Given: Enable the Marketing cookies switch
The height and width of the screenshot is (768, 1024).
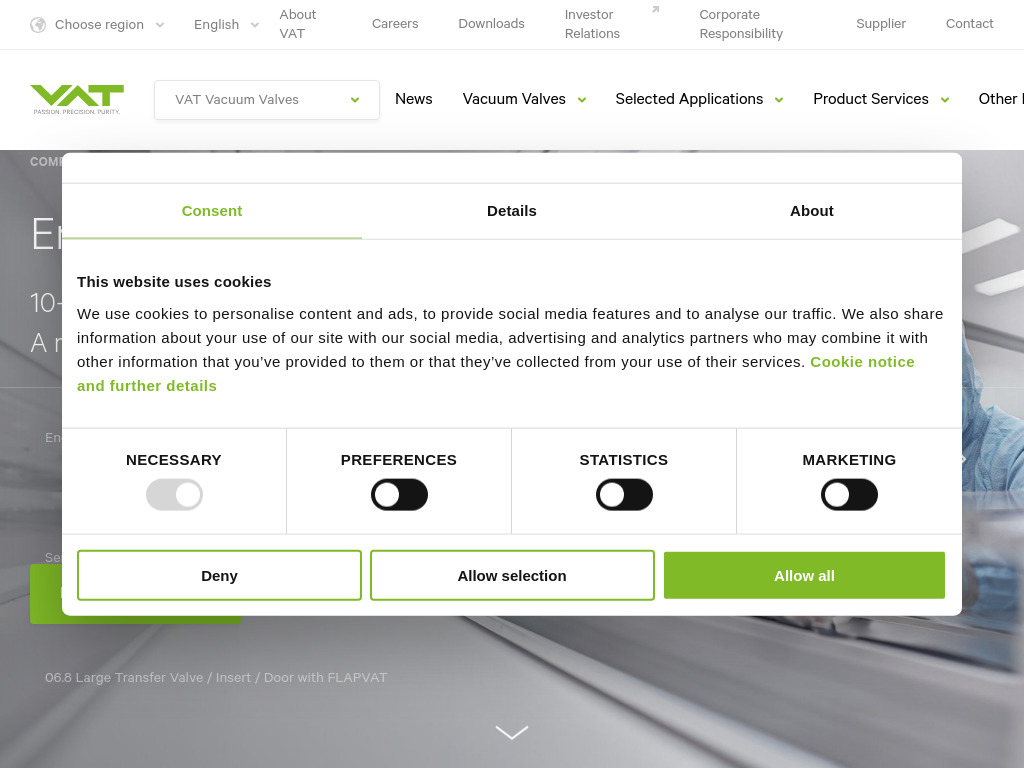Looking at the screenshot, I should pos(849,495).
